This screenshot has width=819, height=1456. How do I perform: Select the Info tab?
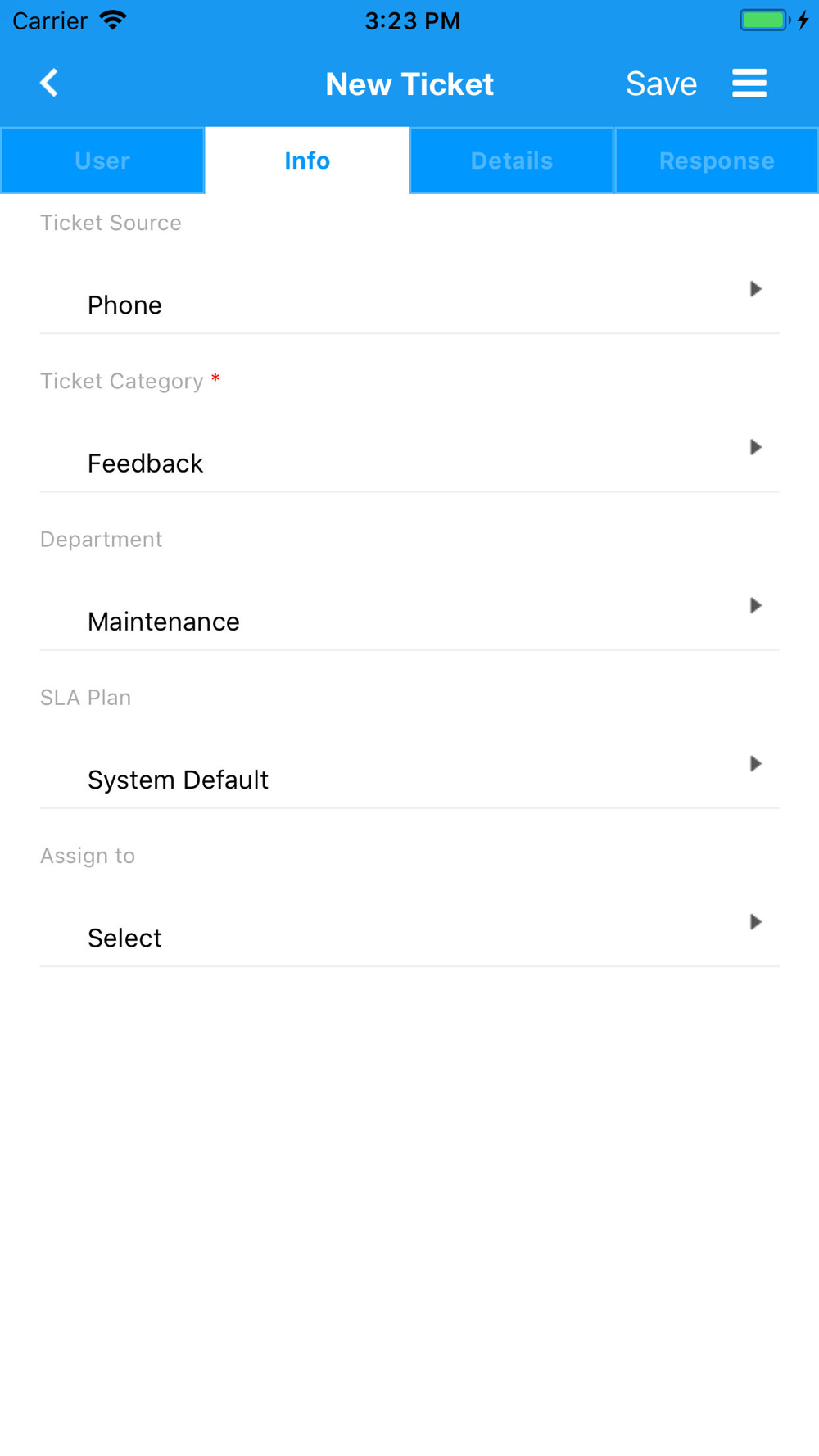pyautogui.click(x=307, y=161)
